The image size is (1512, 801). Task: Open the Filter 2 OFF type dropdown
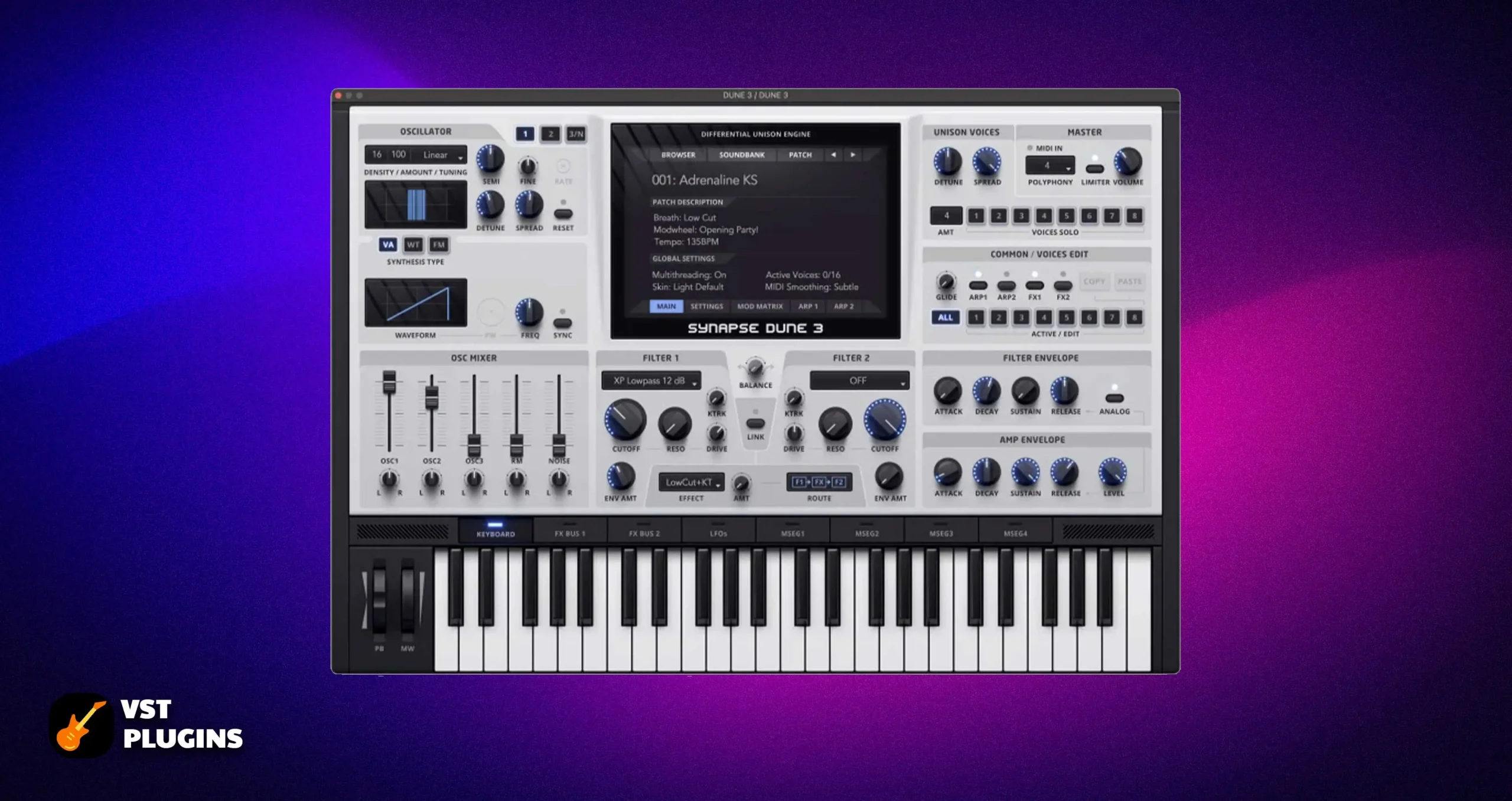[x=859, y=381]
